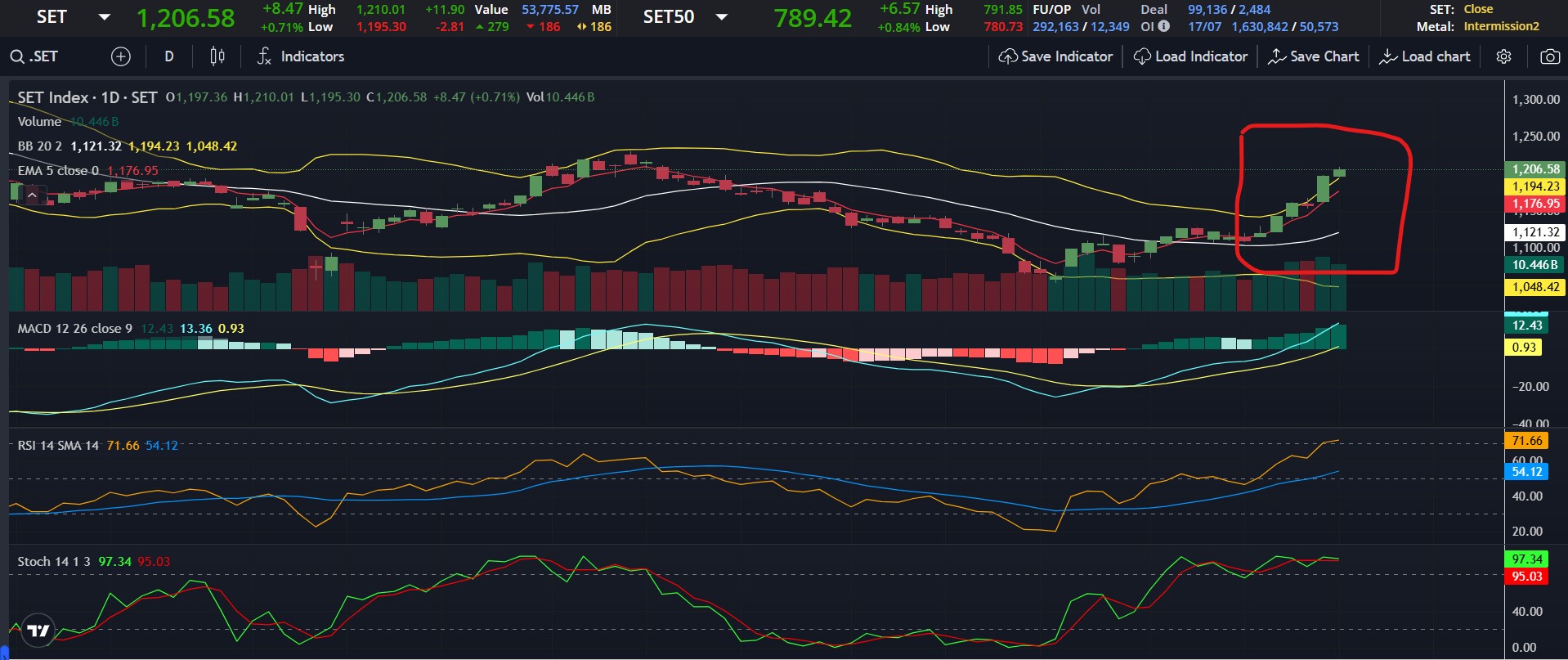Click the SET index value 1,206.58
Image resolution: width=1568 pixels, height=660 pixels.
coord(186,18)
